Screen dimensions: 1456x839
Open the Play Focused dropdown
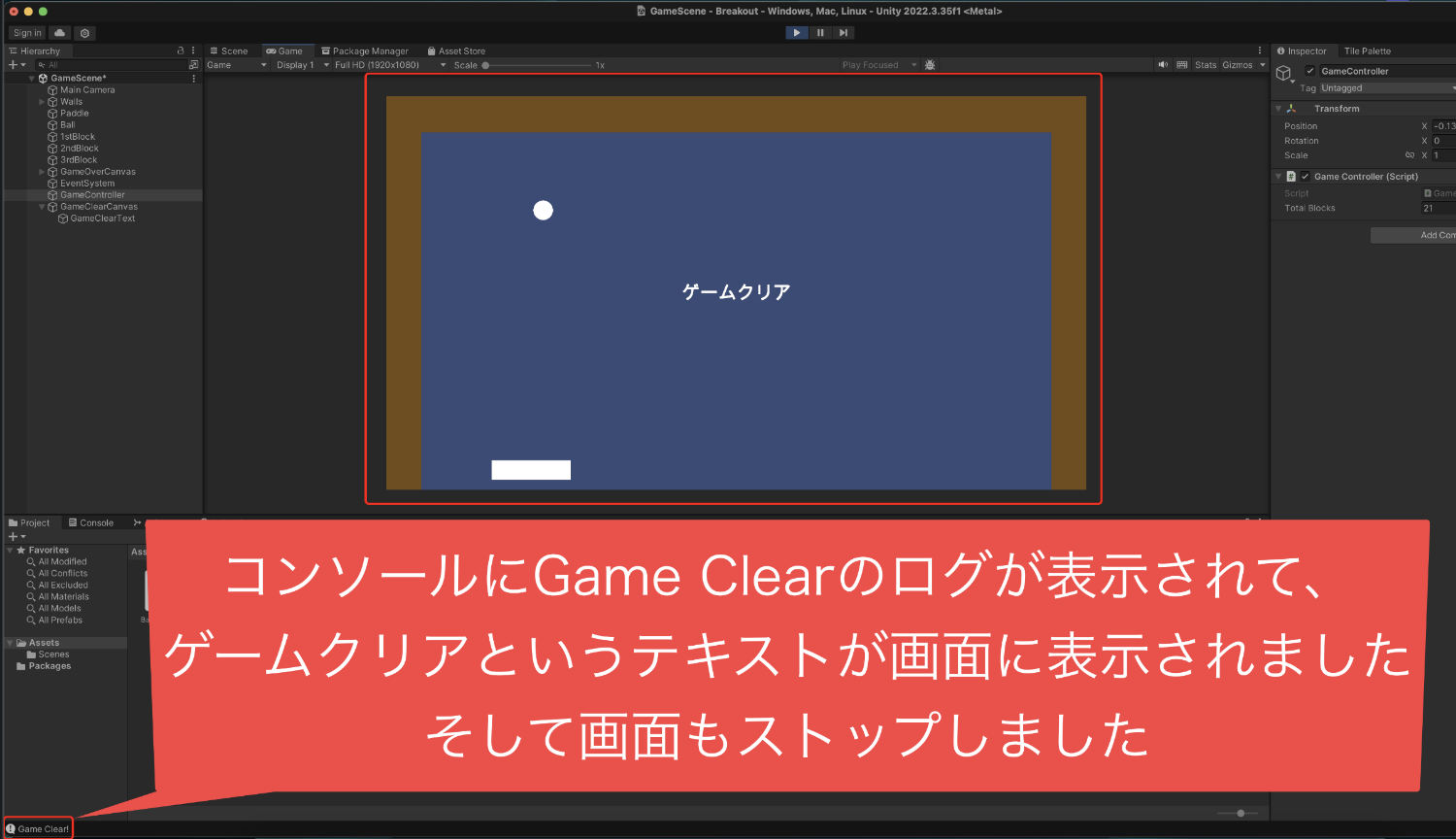pos(878,65)
